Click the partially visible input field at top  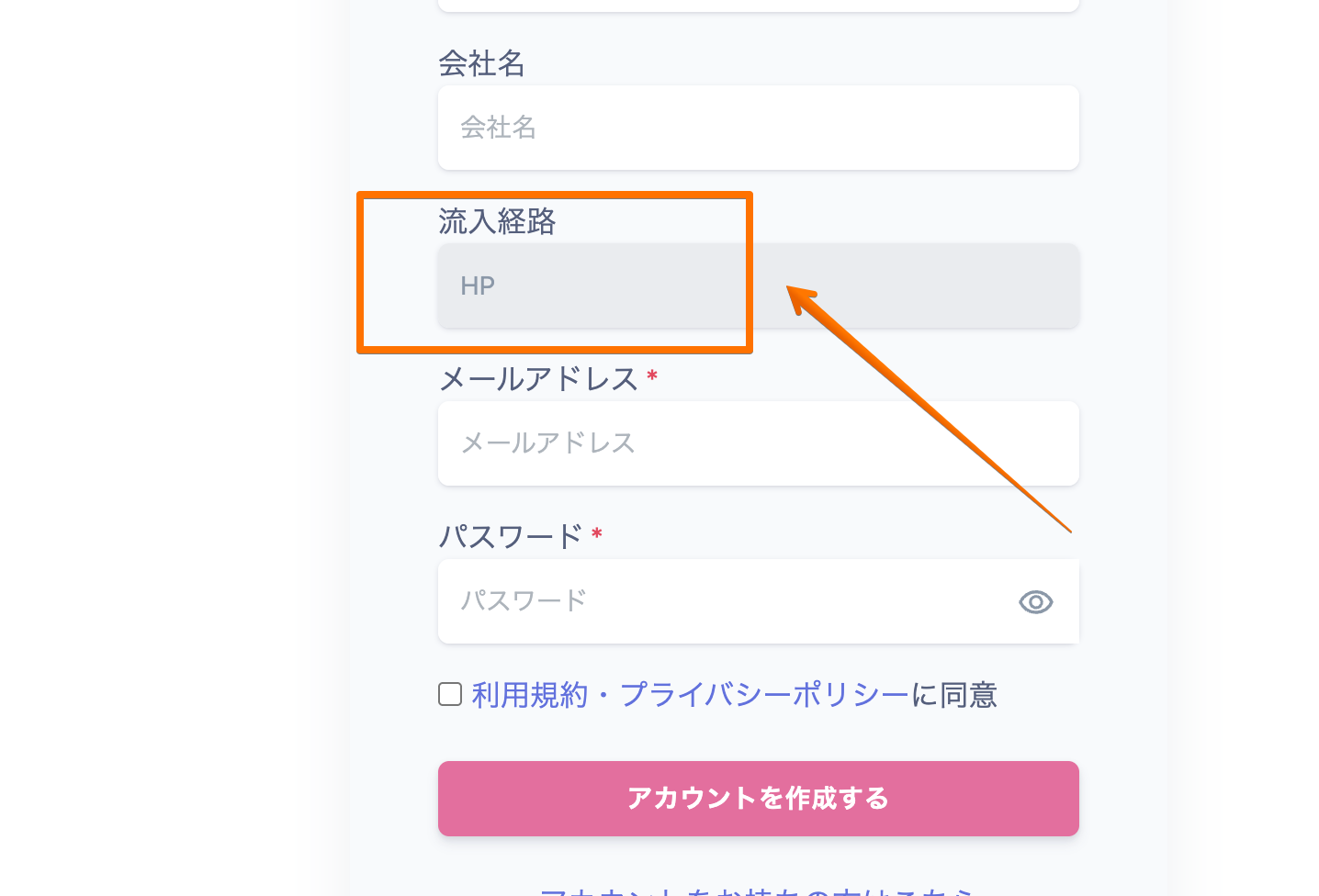point(758,5)
